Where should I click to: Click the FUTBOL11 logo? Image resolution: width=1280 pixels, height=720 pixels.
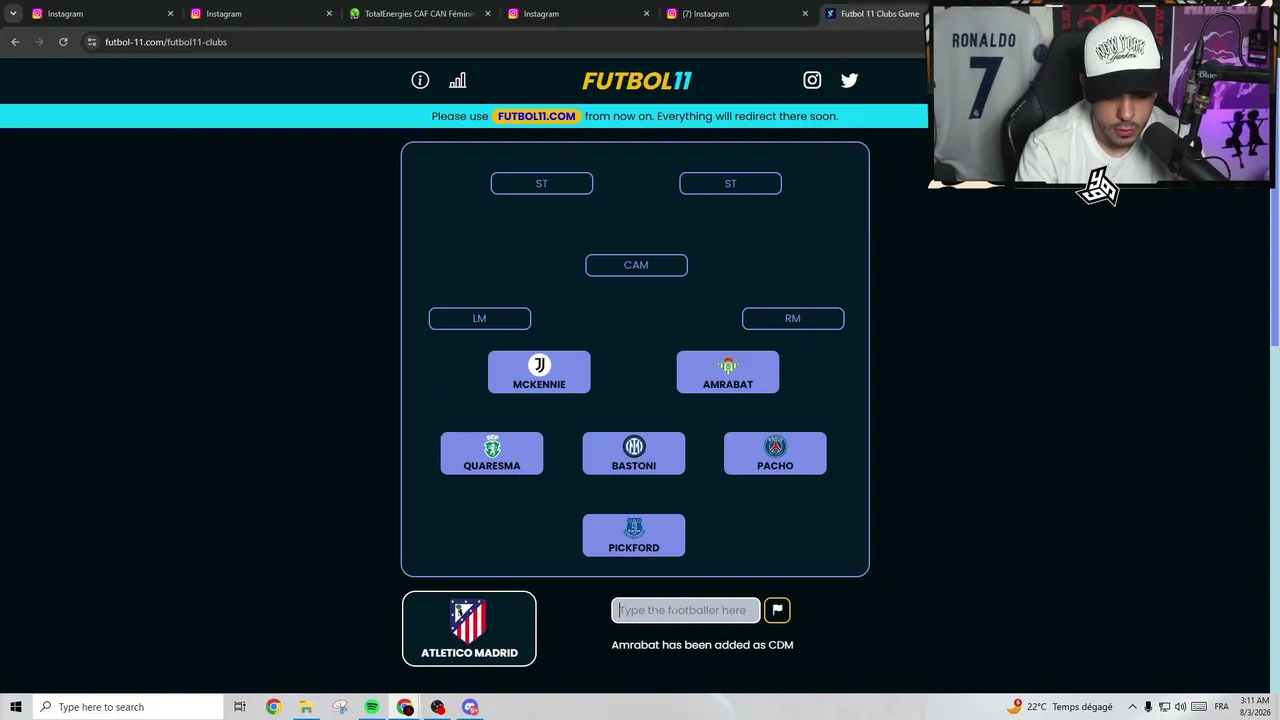637,81
